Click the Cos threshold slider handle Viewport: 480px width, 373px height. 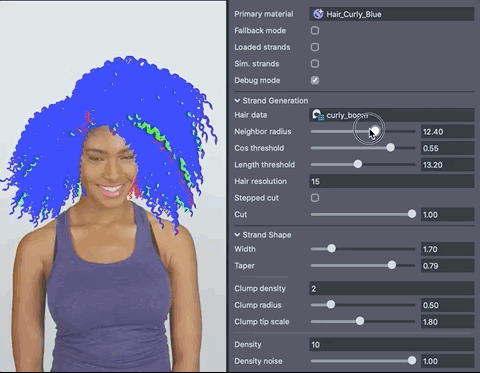coord(390,148)
